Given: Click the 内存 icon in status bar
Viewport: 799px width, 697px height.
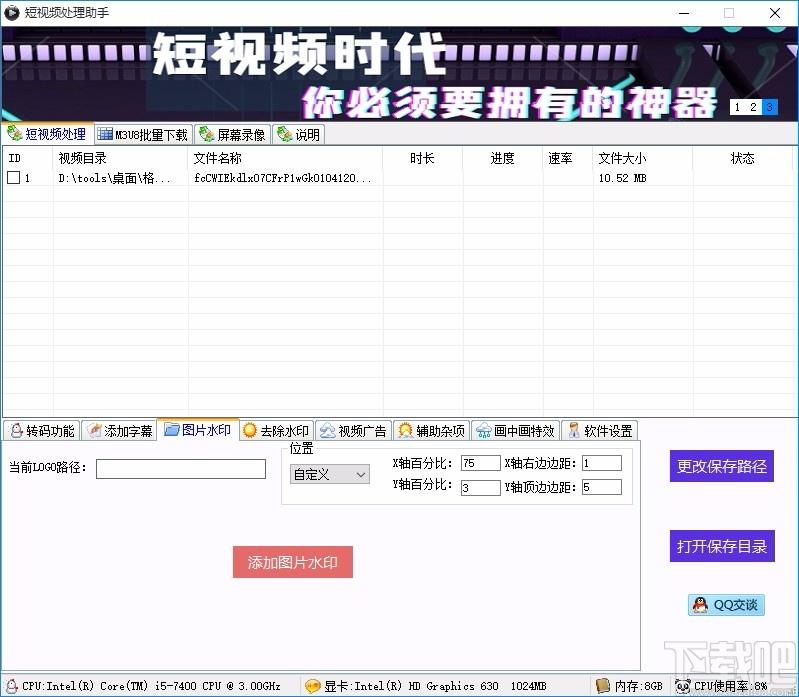Looking at the screenshot, I should [603, 685].
